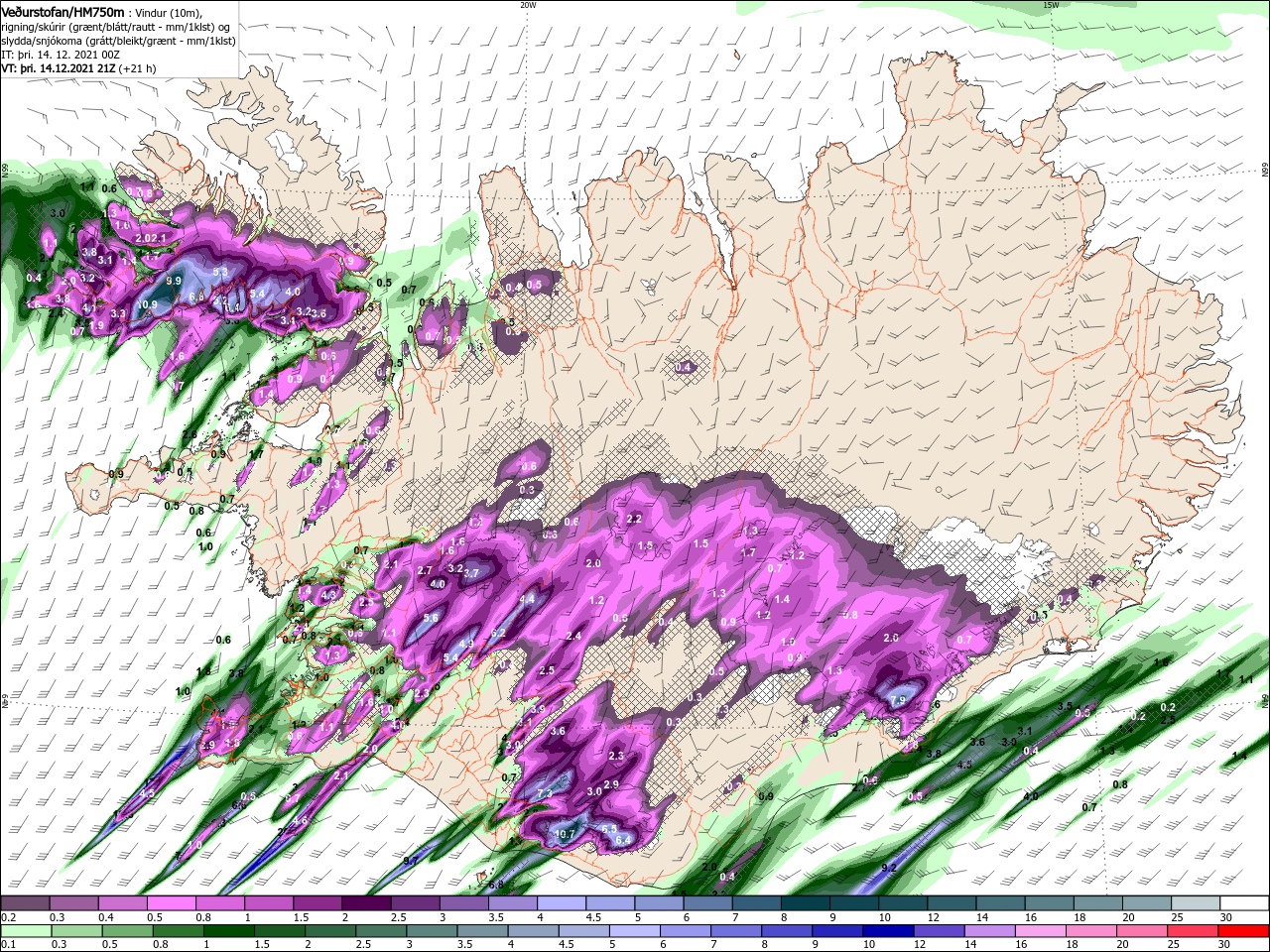Click the 7.3 snowfall value on the map

point(545,793)
